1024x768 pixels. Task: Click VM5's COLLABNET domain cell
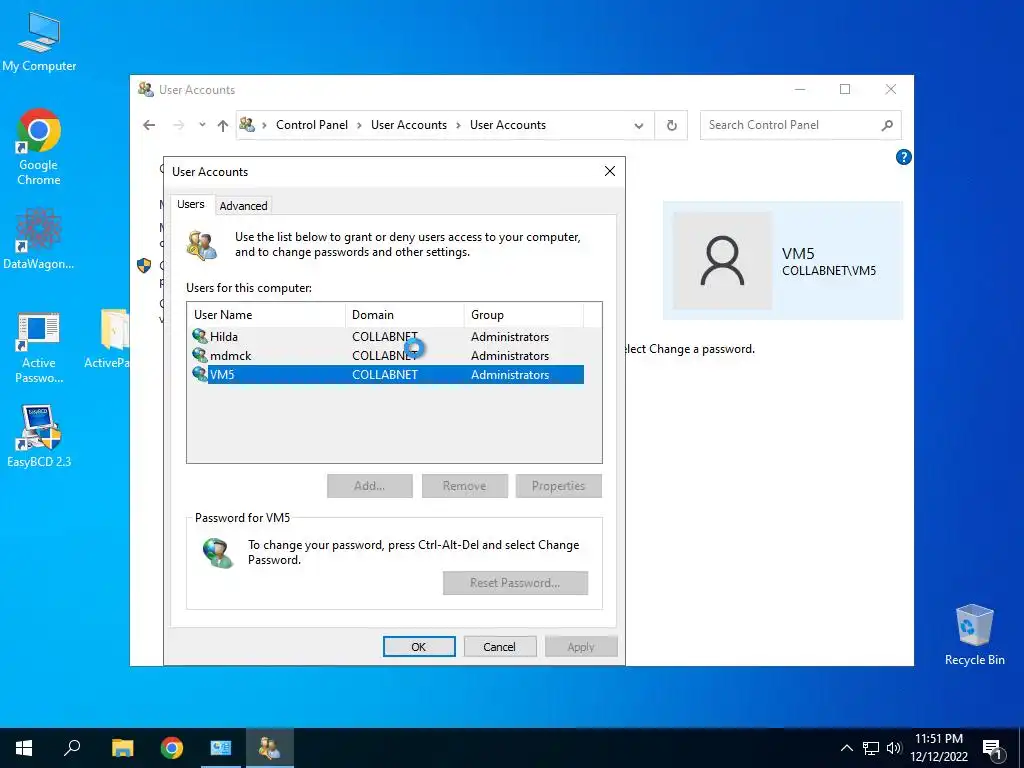(x=385, y=375)
